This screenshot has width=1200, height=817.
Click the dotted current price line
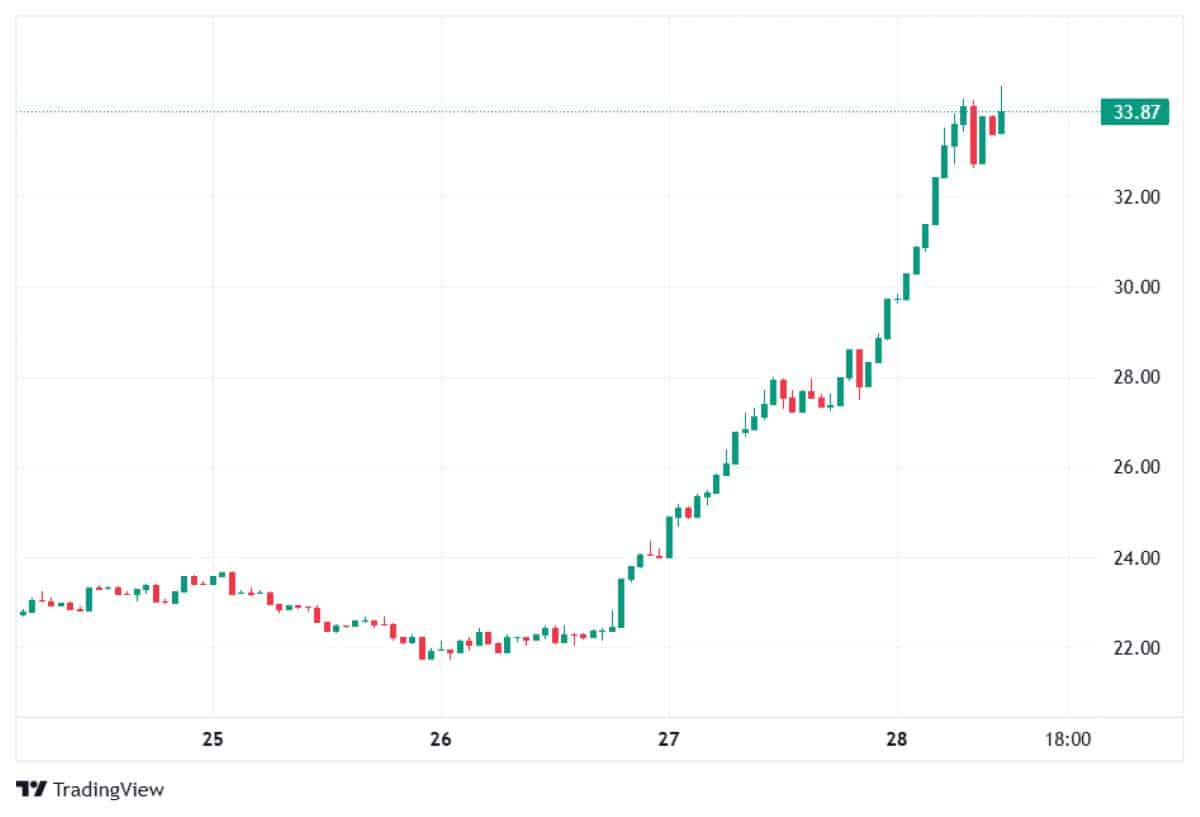coord(500,111)
